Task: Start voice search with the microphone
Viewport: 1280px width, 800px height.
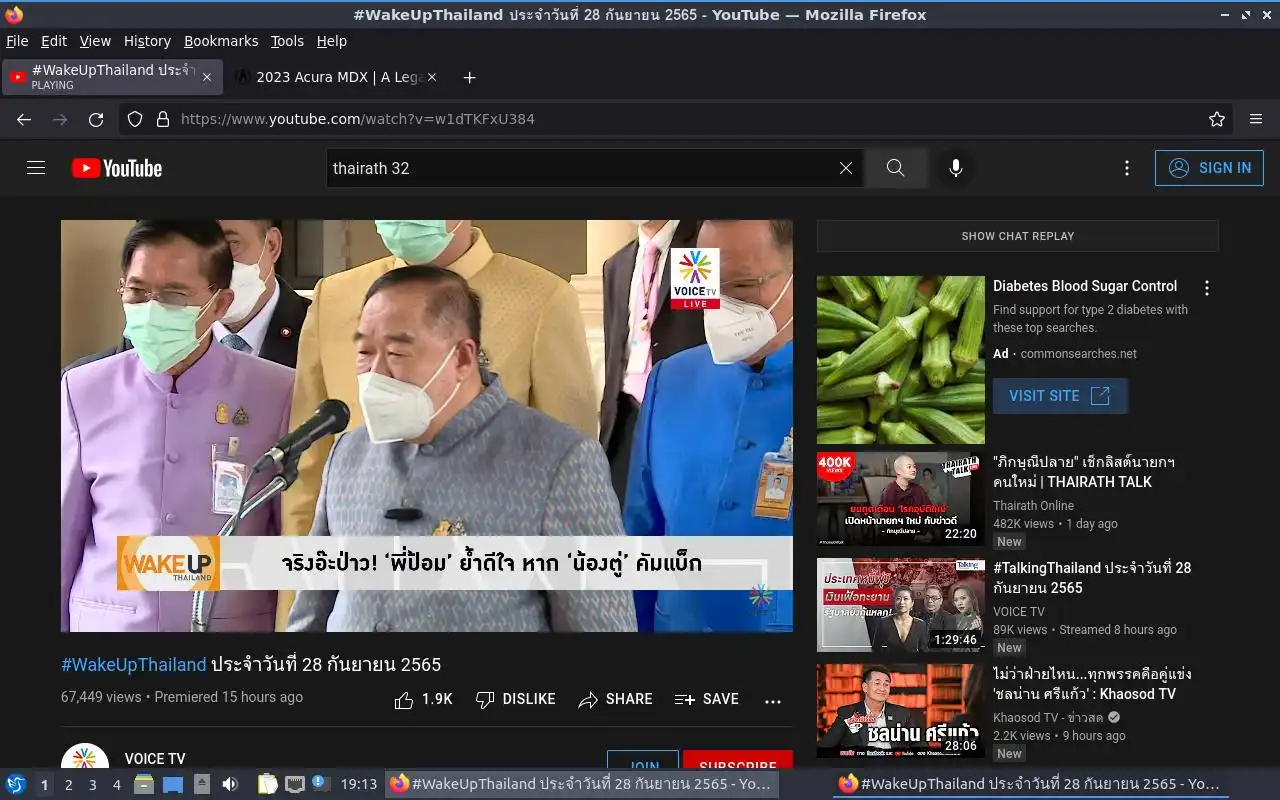Action: coord(956,168)
